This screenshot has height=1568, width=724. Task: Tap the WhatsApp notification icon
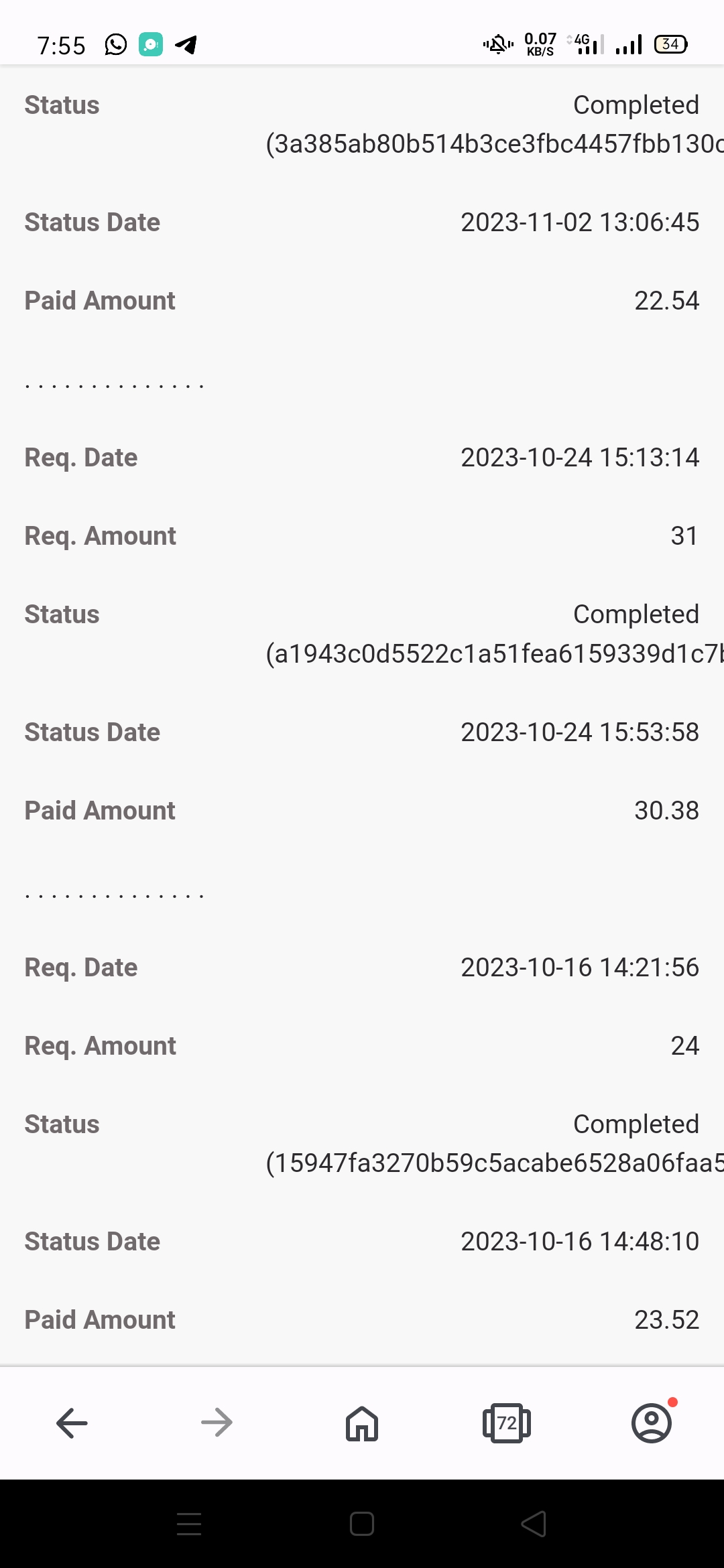pos(116,45)
